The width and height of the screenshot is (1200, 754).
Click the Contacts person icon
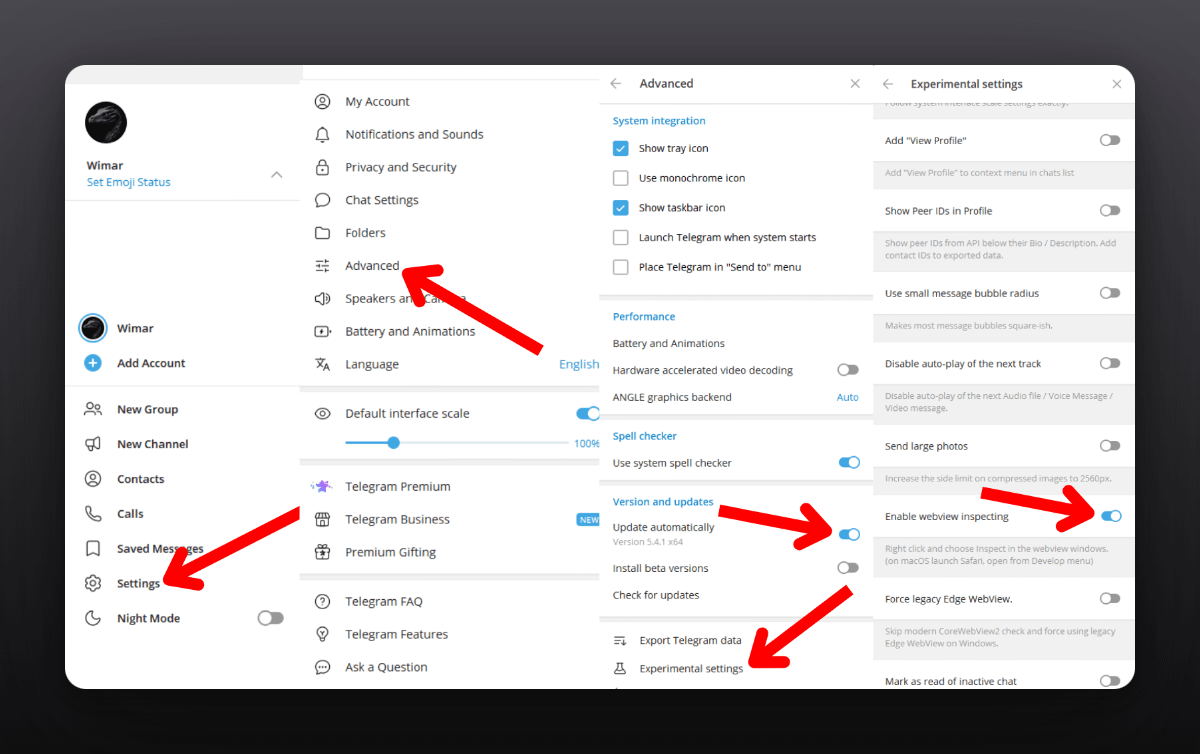(x=93, y=479)
